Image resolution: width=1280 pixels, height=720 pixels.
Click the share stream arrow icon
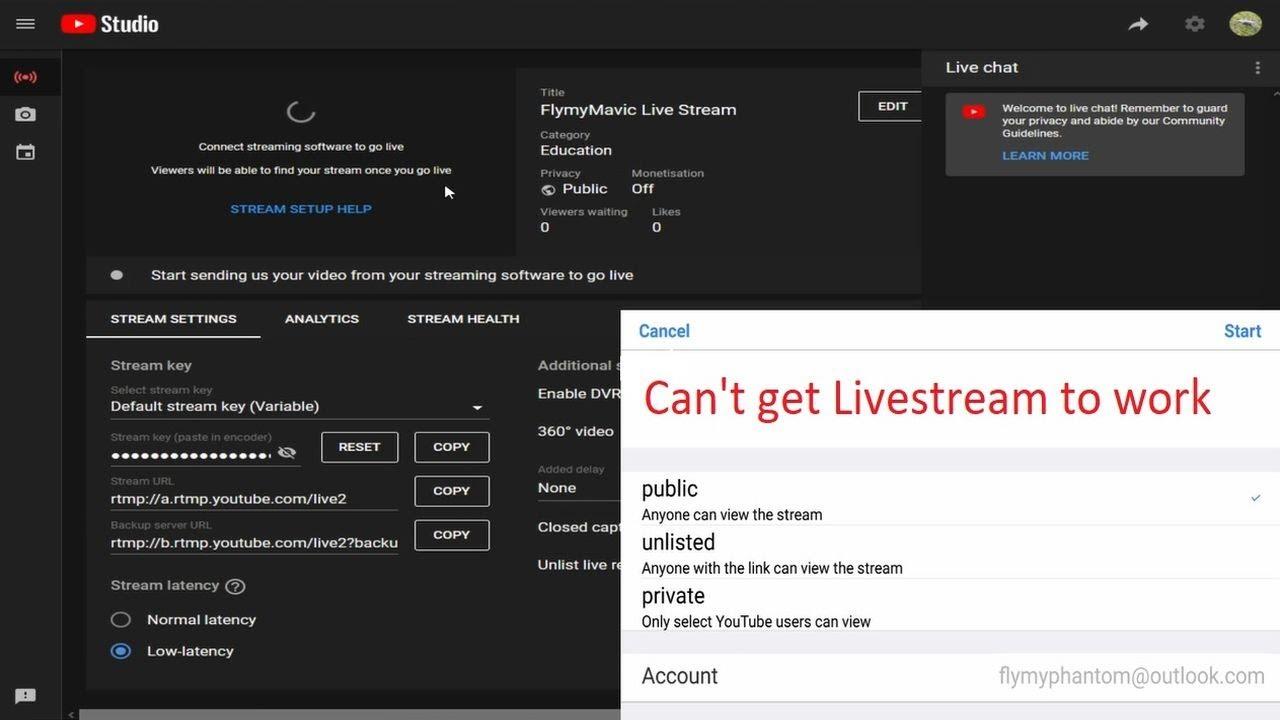[1138, 23]
